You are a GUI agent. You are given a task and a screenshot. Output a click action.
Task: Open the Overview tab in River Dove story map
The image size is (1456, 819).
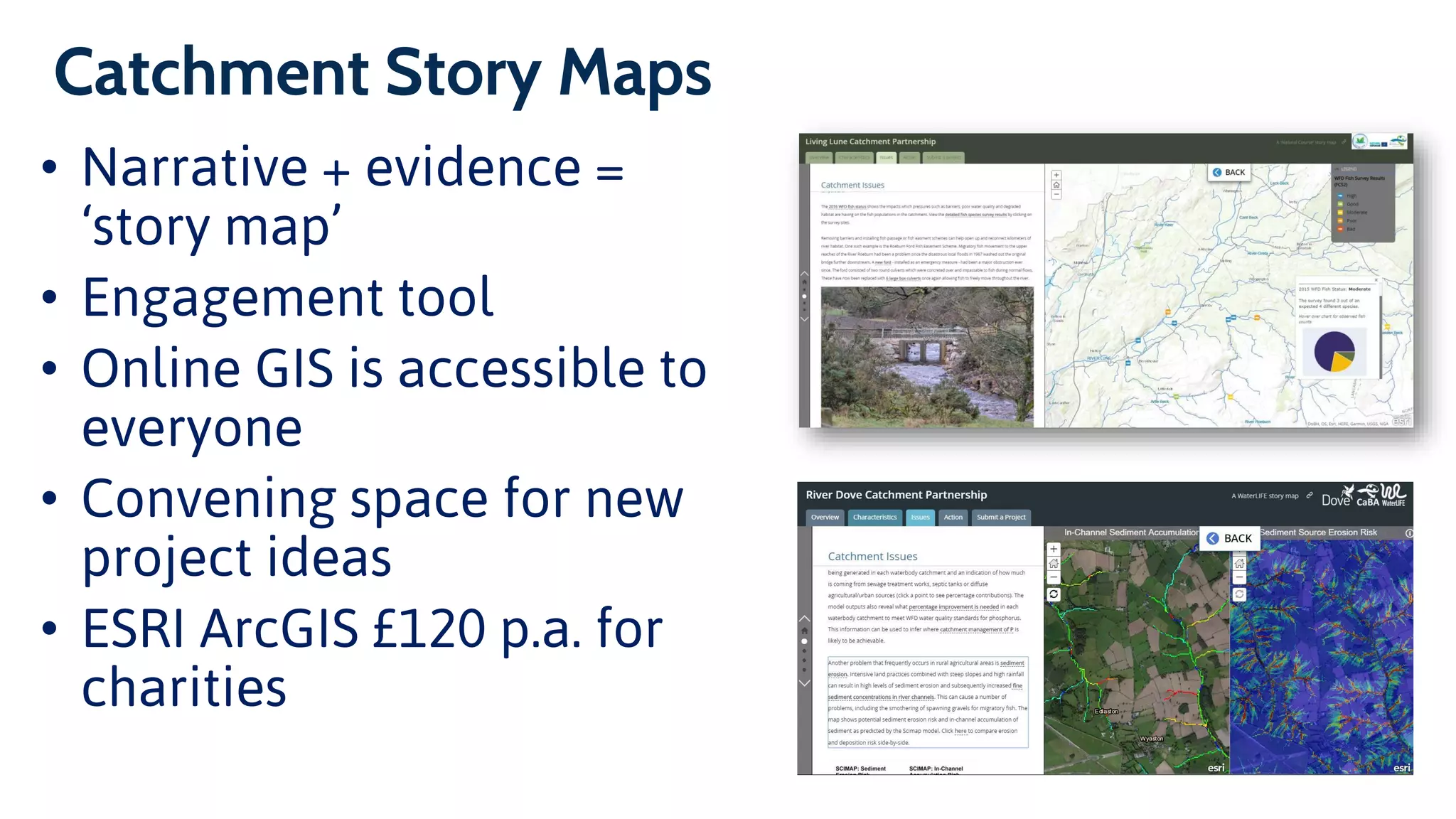pyautogui.click(x=825, y=517)
